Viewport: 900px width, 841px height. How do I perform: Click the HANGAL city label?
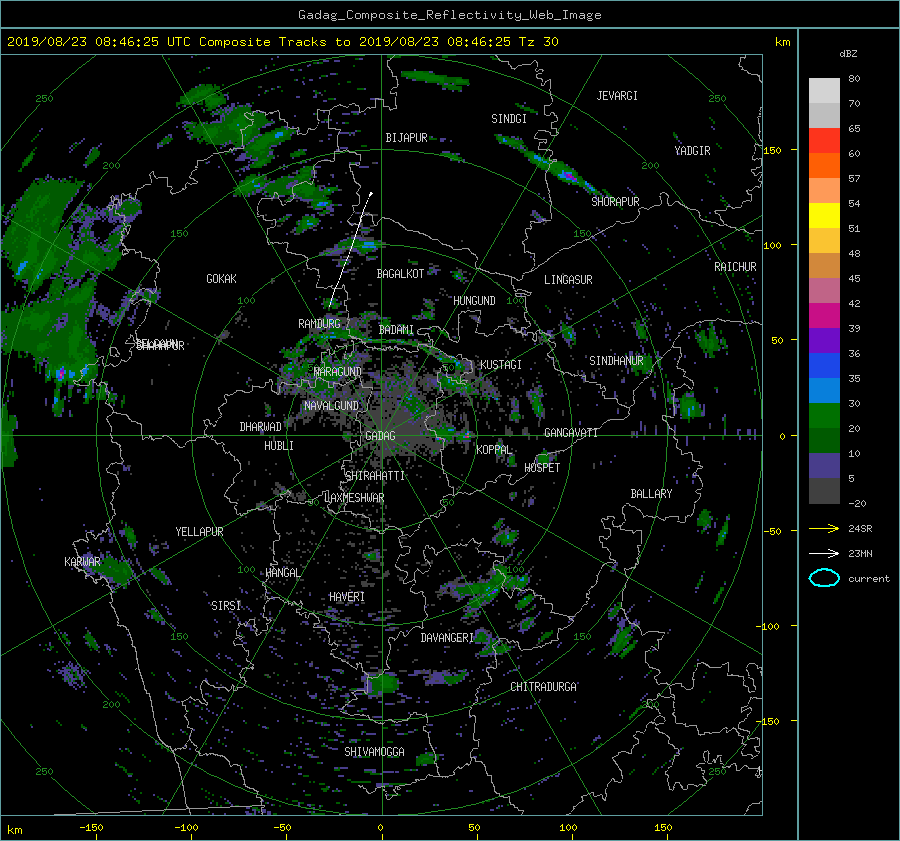click(283, 573)
